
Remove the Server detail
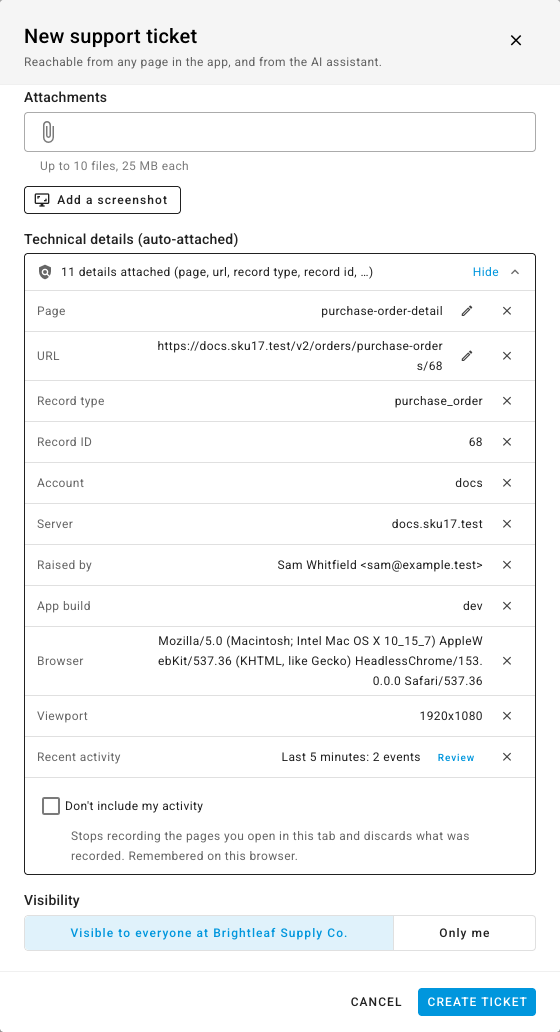507,524
